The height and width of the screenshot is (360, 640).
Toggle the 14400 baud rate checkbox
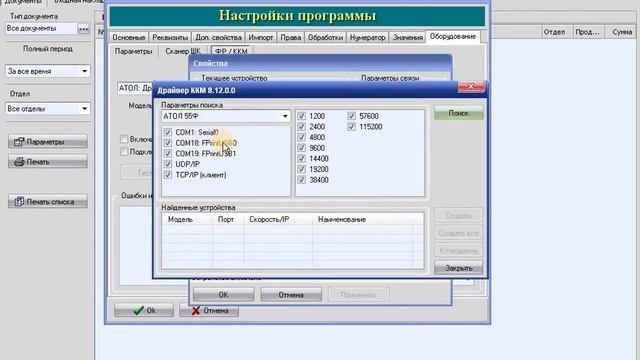(302, 158)
